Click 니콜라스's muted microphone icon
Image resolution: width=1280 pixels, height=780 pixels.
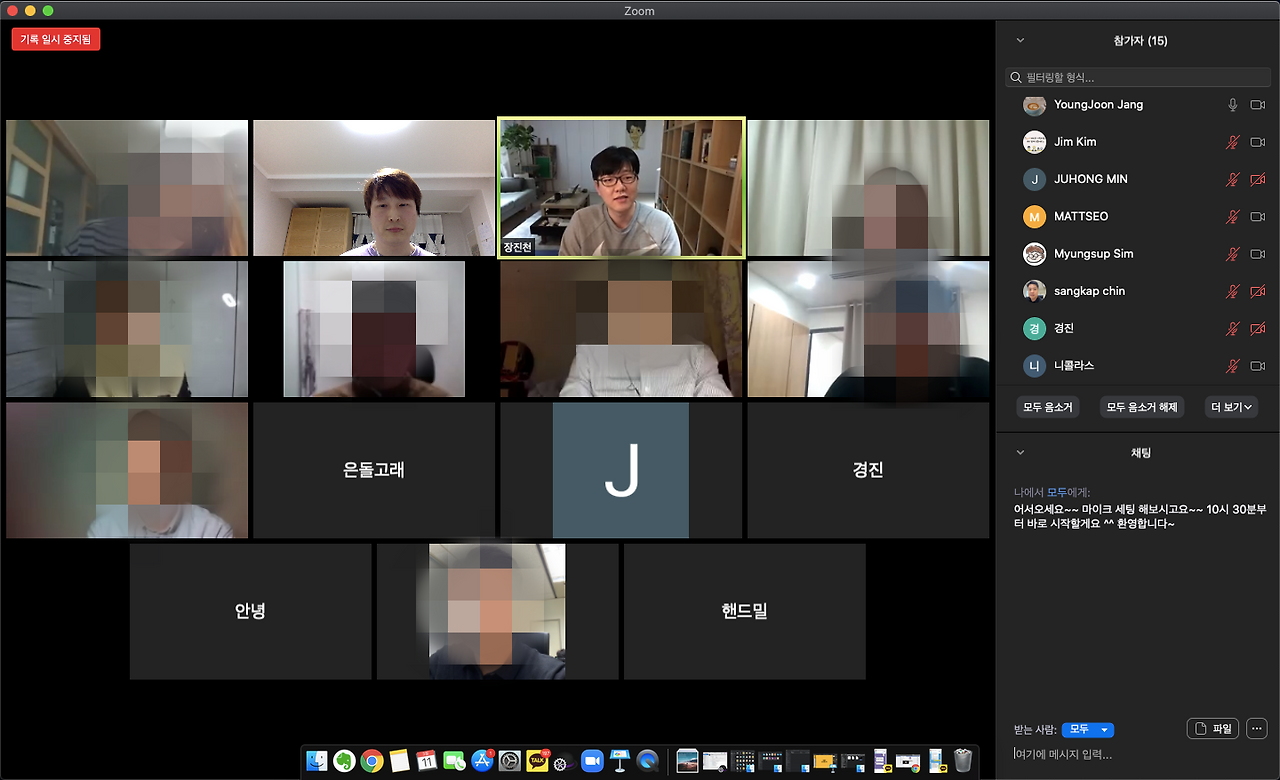pos(1232,365)
